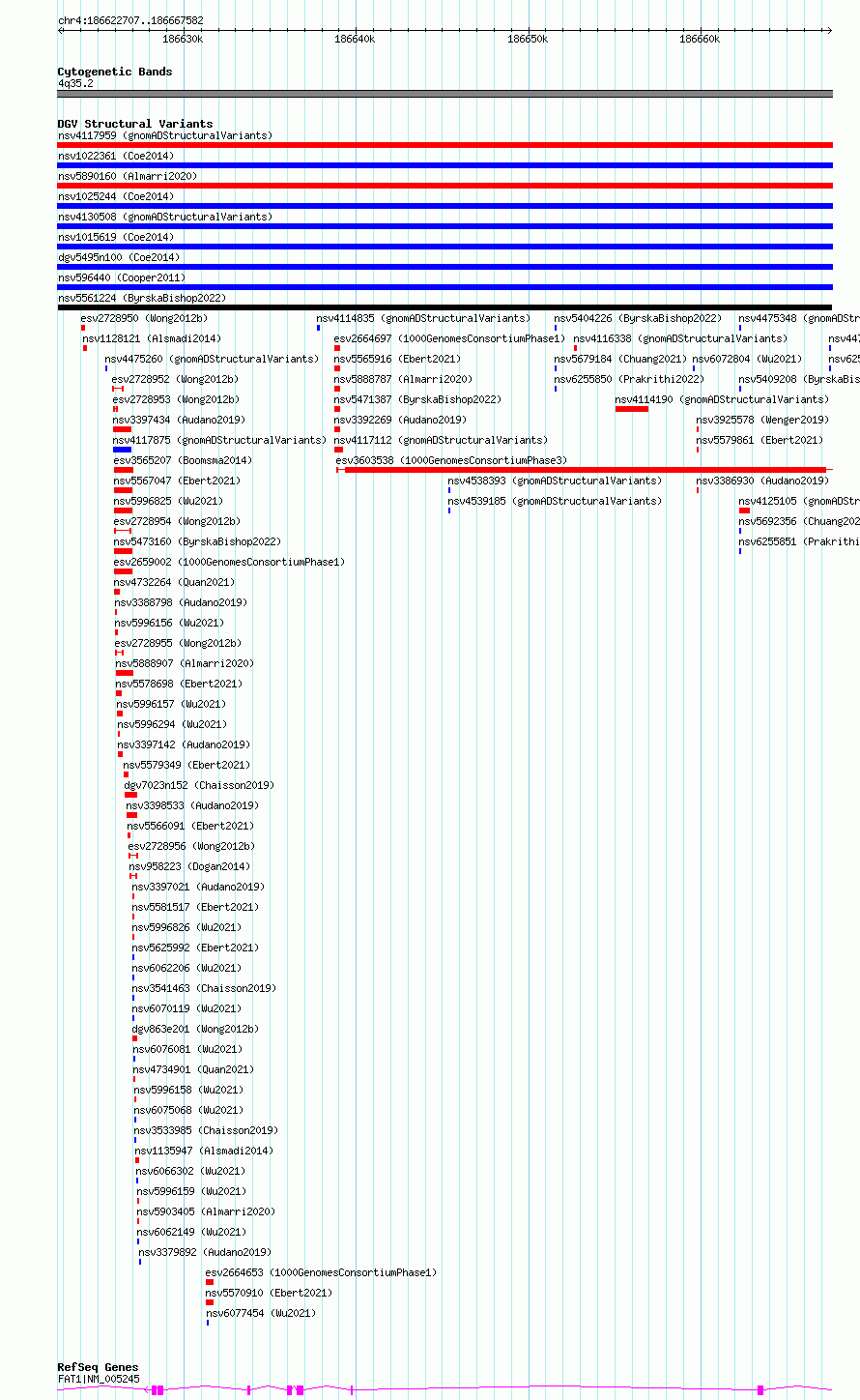Select nsv4117875 gnomAD variant label
860x1400 pixels.
[219, 440]
